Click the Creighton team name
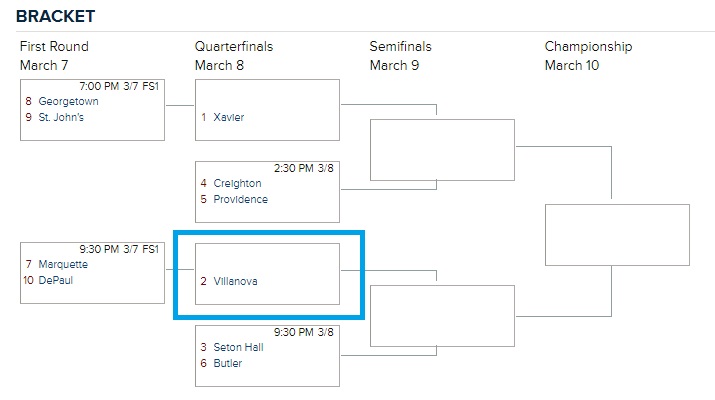This screenshot has width=715, height=400. pos(237,183)
